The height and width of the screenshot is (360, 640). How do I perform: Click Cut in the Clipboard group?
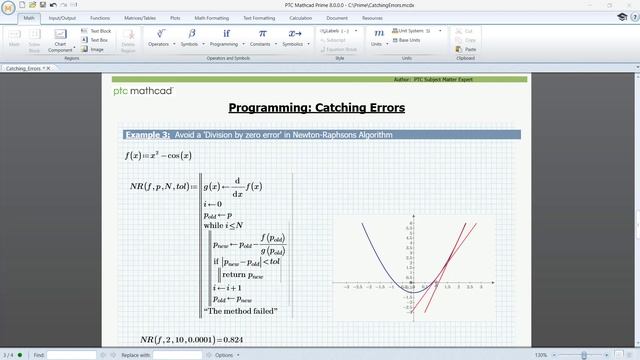point(464,31)
